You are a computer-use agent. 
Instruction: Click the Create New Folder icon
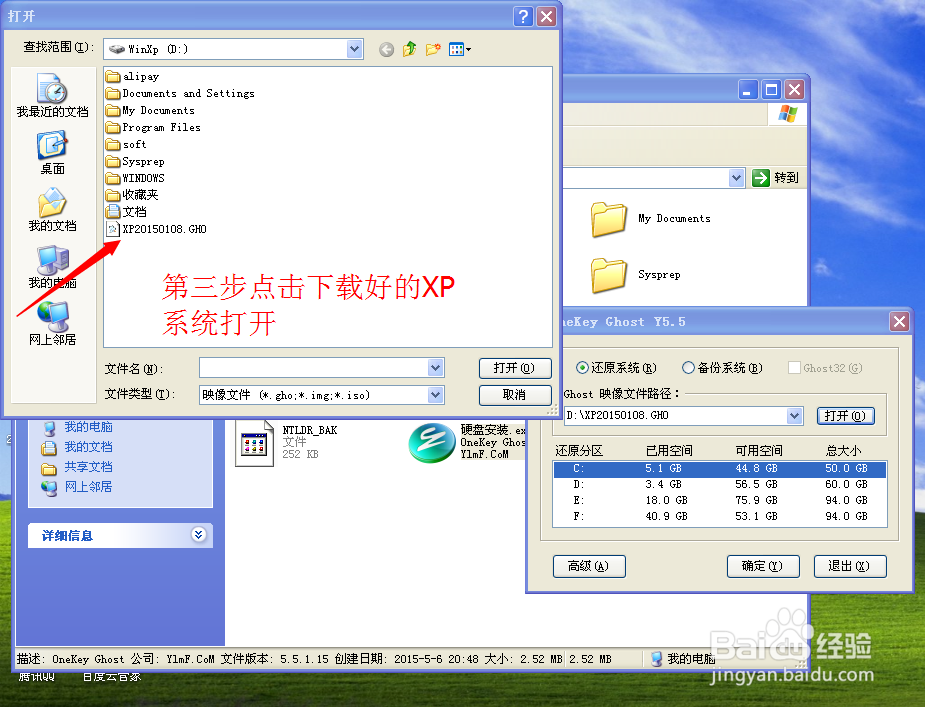[433, 48]
